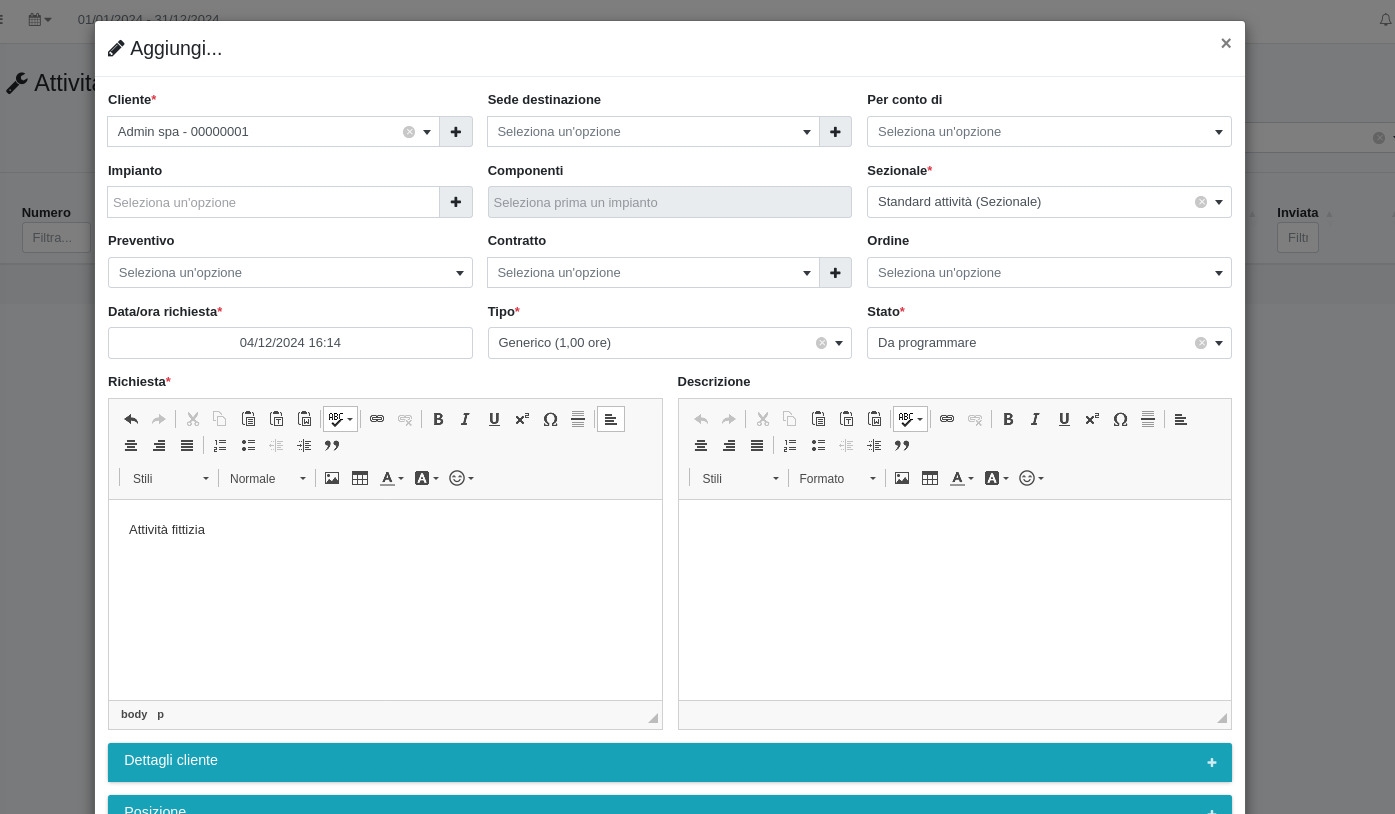Toggle bold in the Richiesta editor
The width and height of the screenshot is (1395, 814).
point(438,419)
